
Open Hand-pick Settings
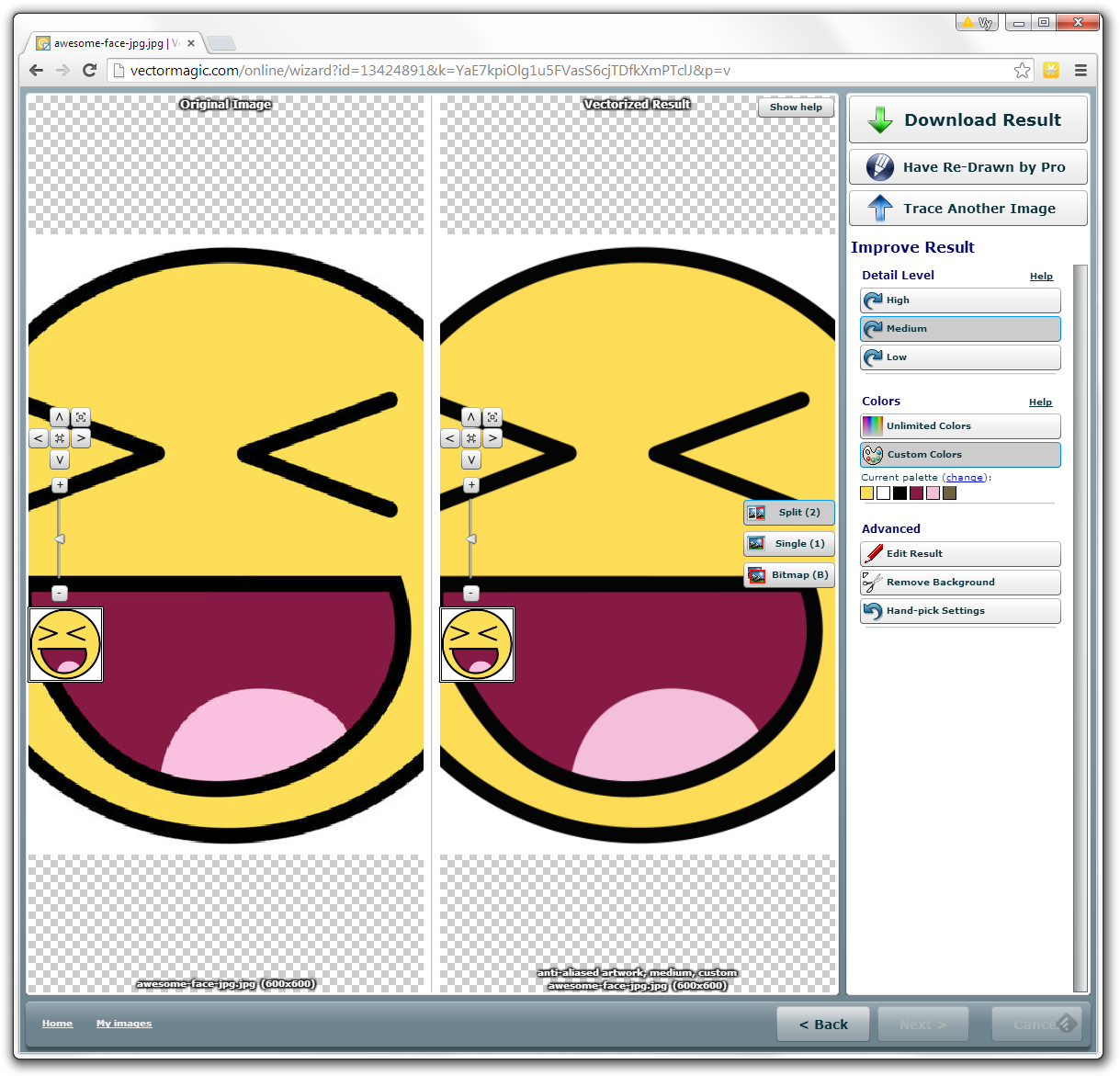[959, 610]
